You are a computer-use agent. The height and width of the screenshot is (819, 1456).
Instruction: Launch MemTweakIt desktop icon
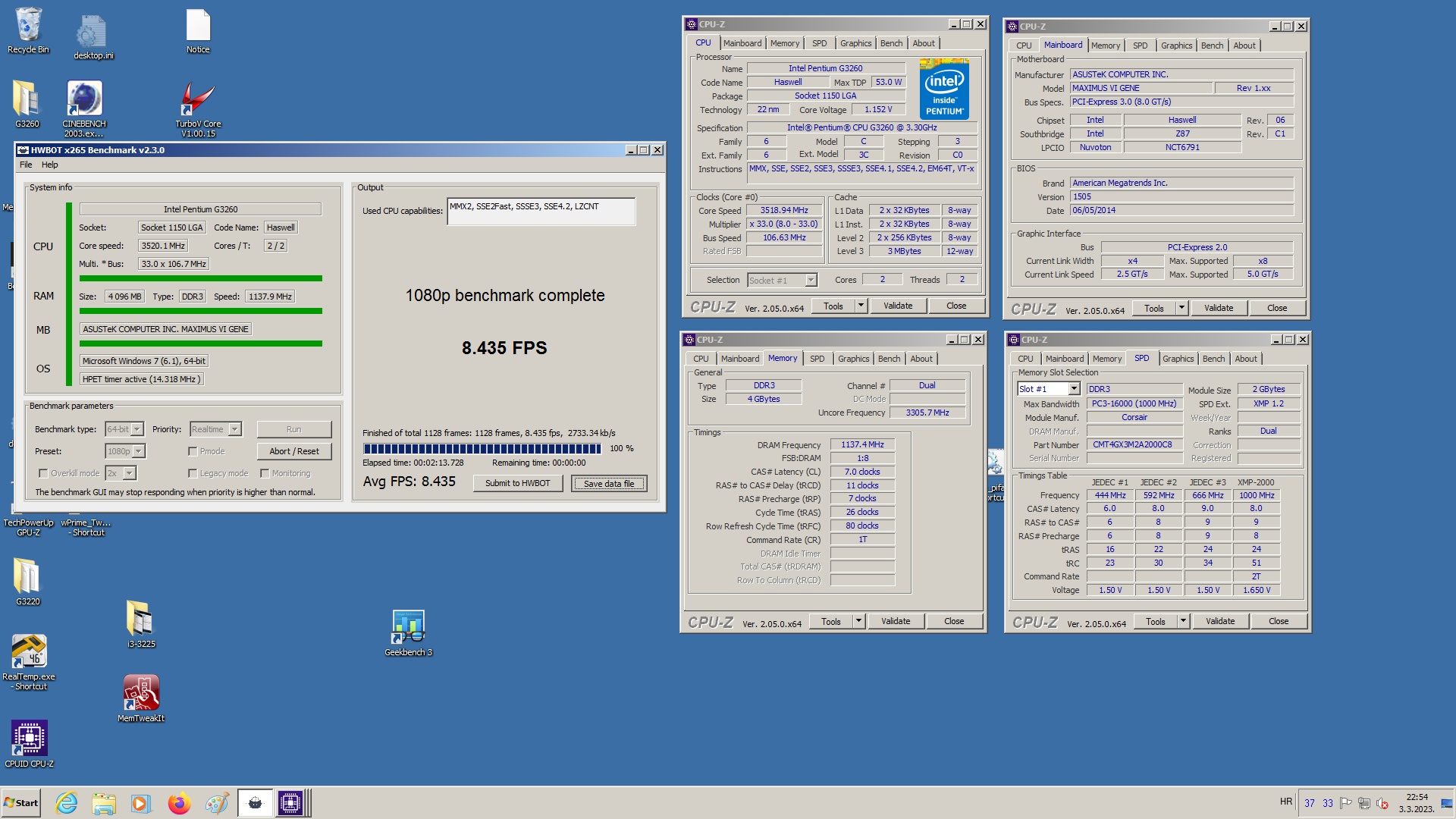pos(141,698)
